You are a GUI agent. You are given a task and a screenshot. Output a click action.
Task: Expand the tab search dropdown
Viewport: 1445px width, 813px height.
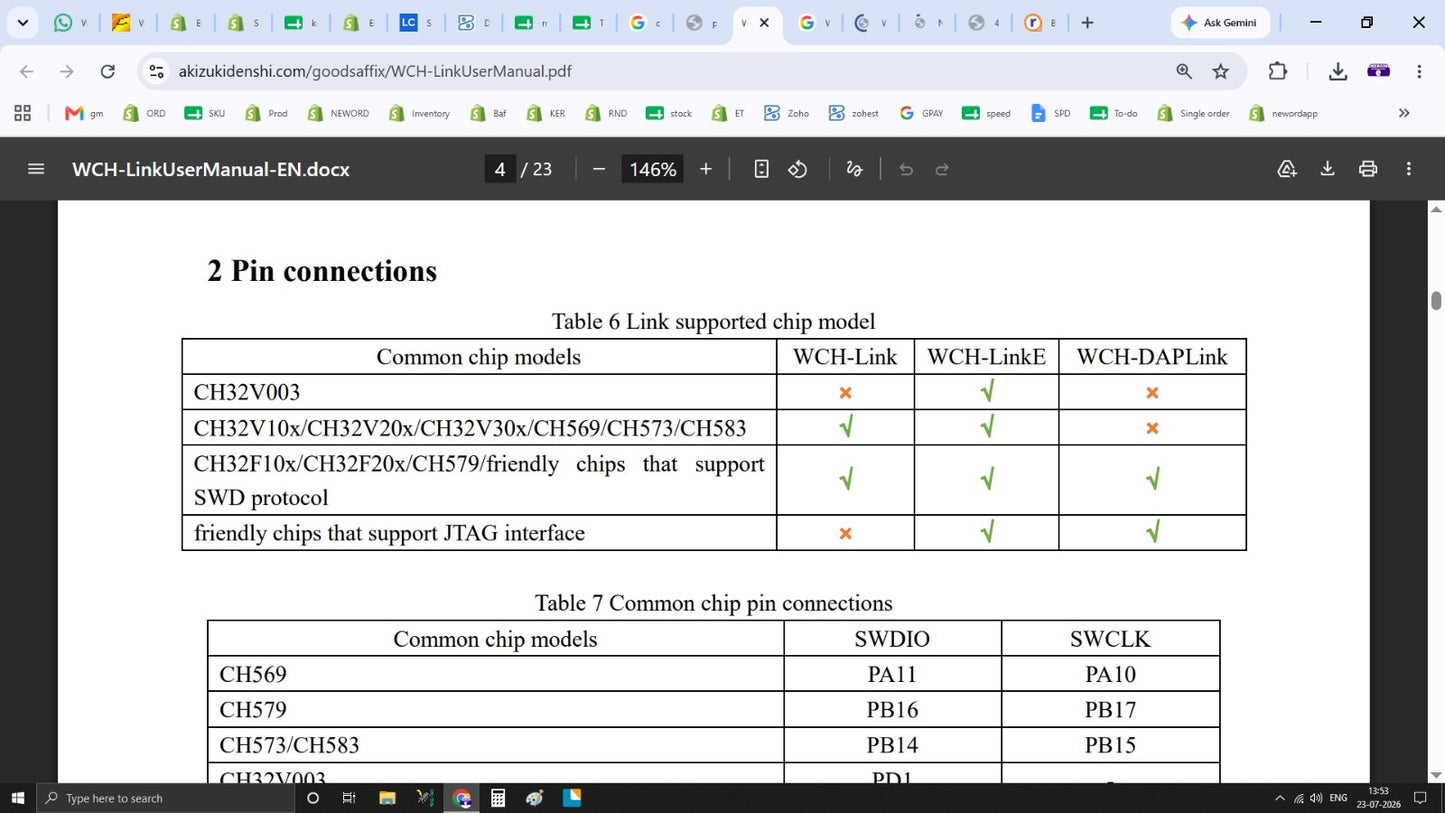coord(22,22)
